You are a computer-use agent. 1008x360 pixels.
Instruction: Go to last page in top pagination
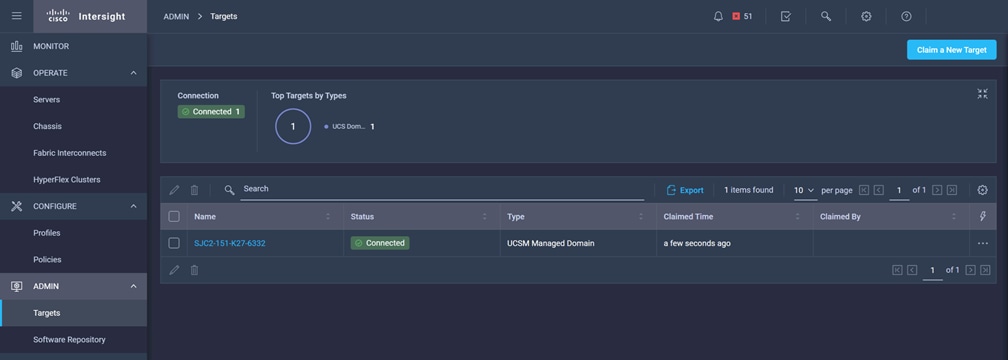[952, 190]
